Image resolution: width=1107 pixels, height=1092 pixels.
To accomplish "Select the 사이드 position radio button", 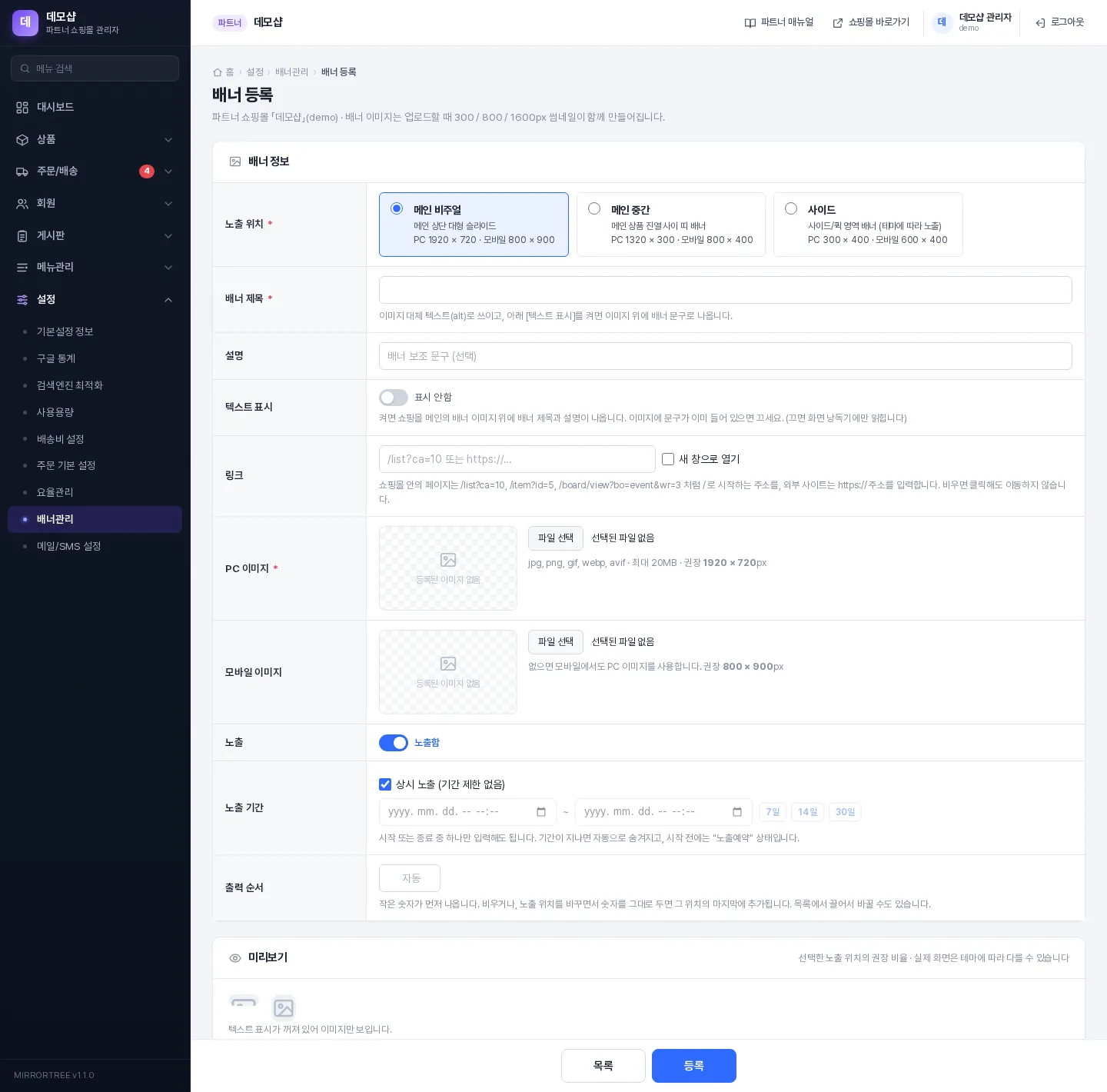I will click(x=791, y=208).
